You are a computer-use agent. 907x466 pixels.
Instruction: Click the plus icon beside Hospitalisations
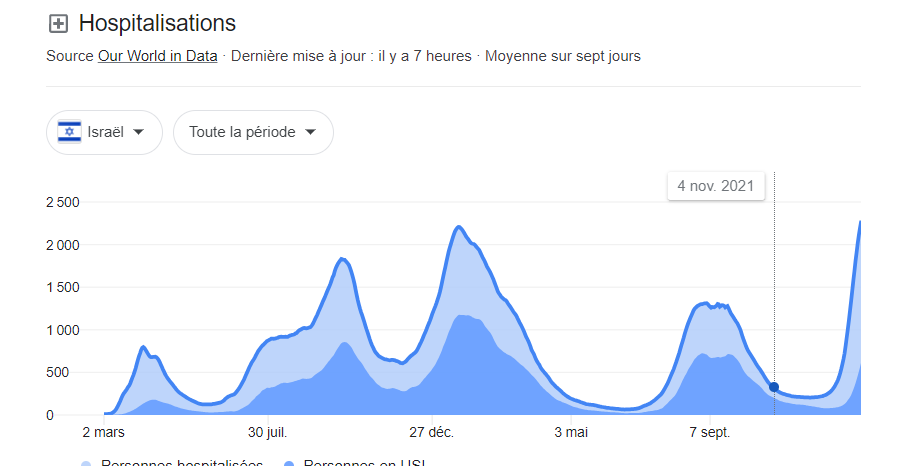coord(58,24)
